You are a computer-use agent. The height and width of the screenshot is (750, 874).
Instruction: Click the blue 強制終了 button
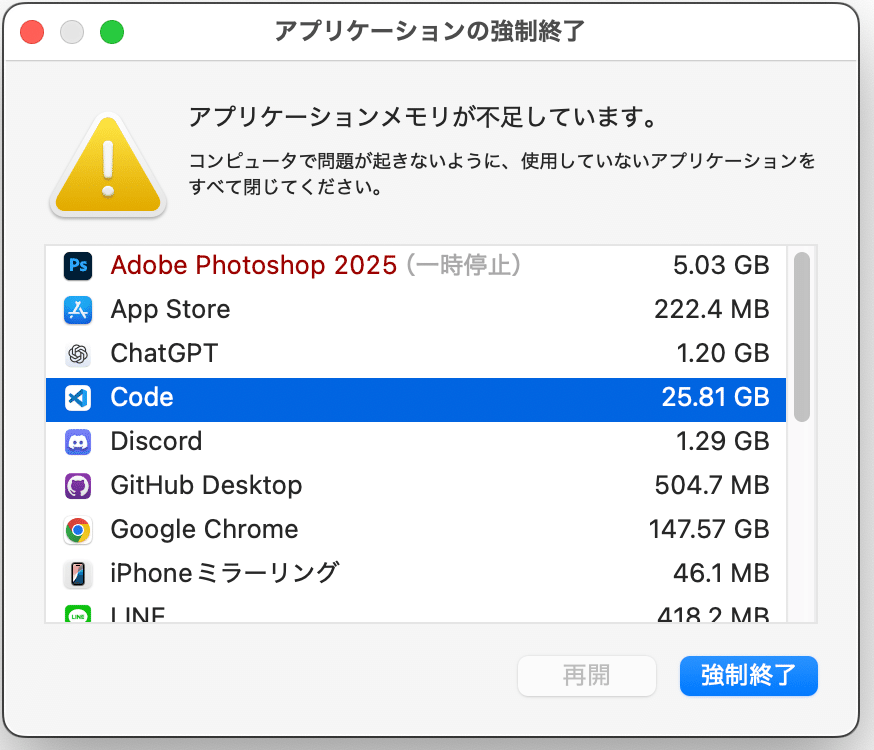click(x=749, y=675)
